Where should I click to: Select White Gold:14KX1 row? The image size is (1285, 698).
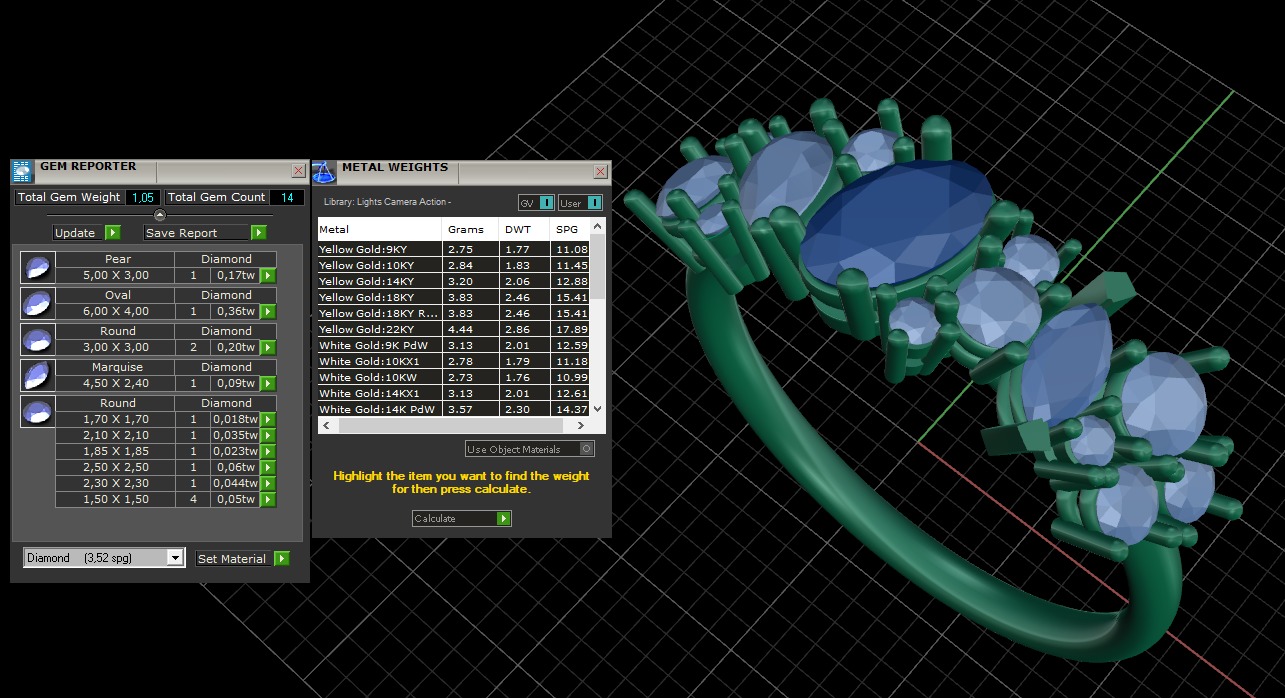[454, 393]
